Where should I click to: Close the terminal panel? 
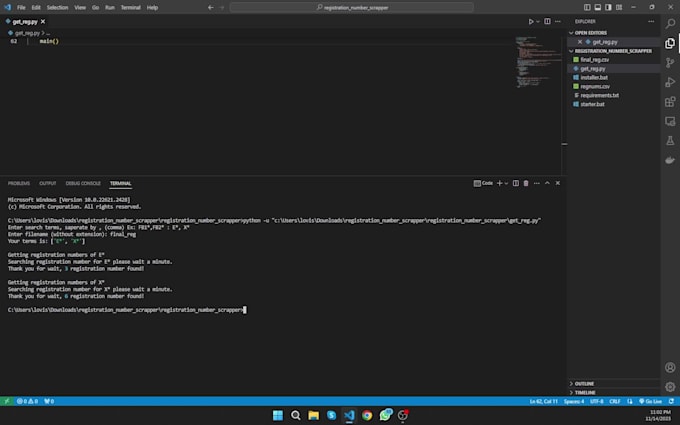click(x=558, y=183)
